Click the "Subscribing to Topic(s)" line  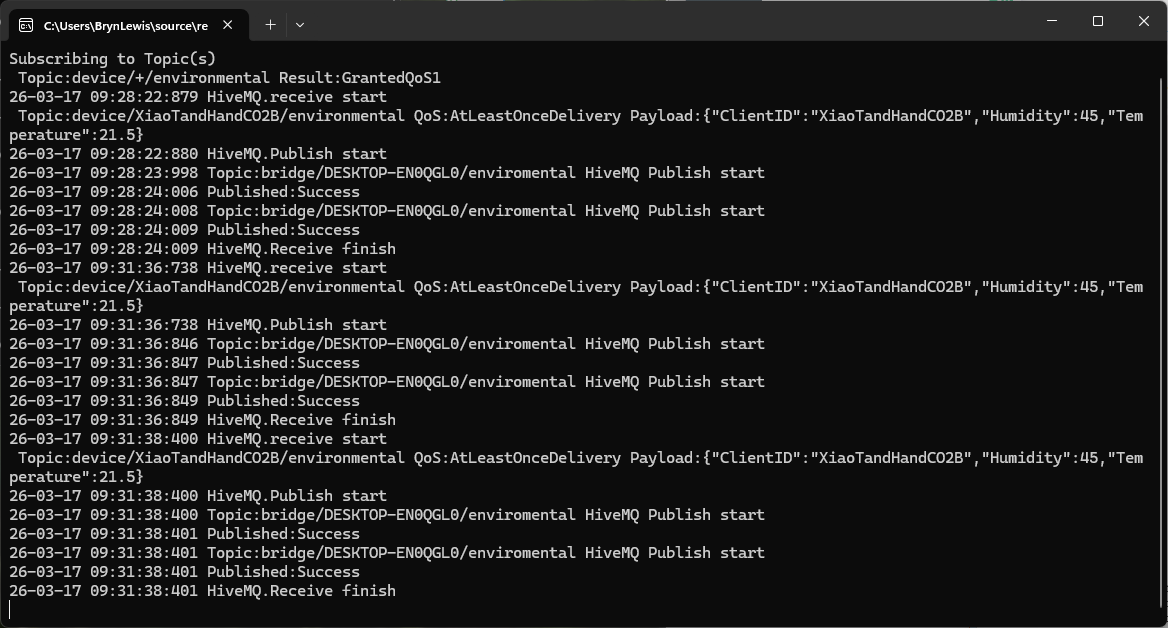113,59
